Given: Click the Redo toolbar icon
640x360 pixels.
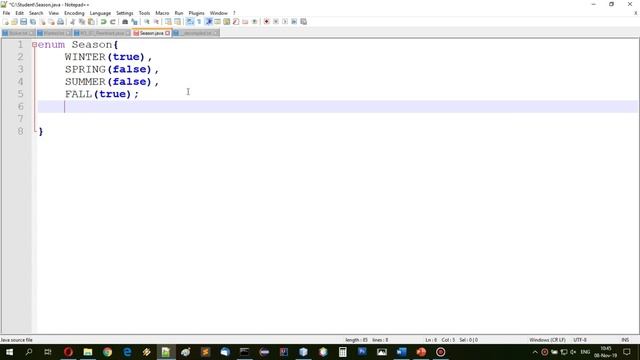Looking at the screenshot, I should 113,22.
